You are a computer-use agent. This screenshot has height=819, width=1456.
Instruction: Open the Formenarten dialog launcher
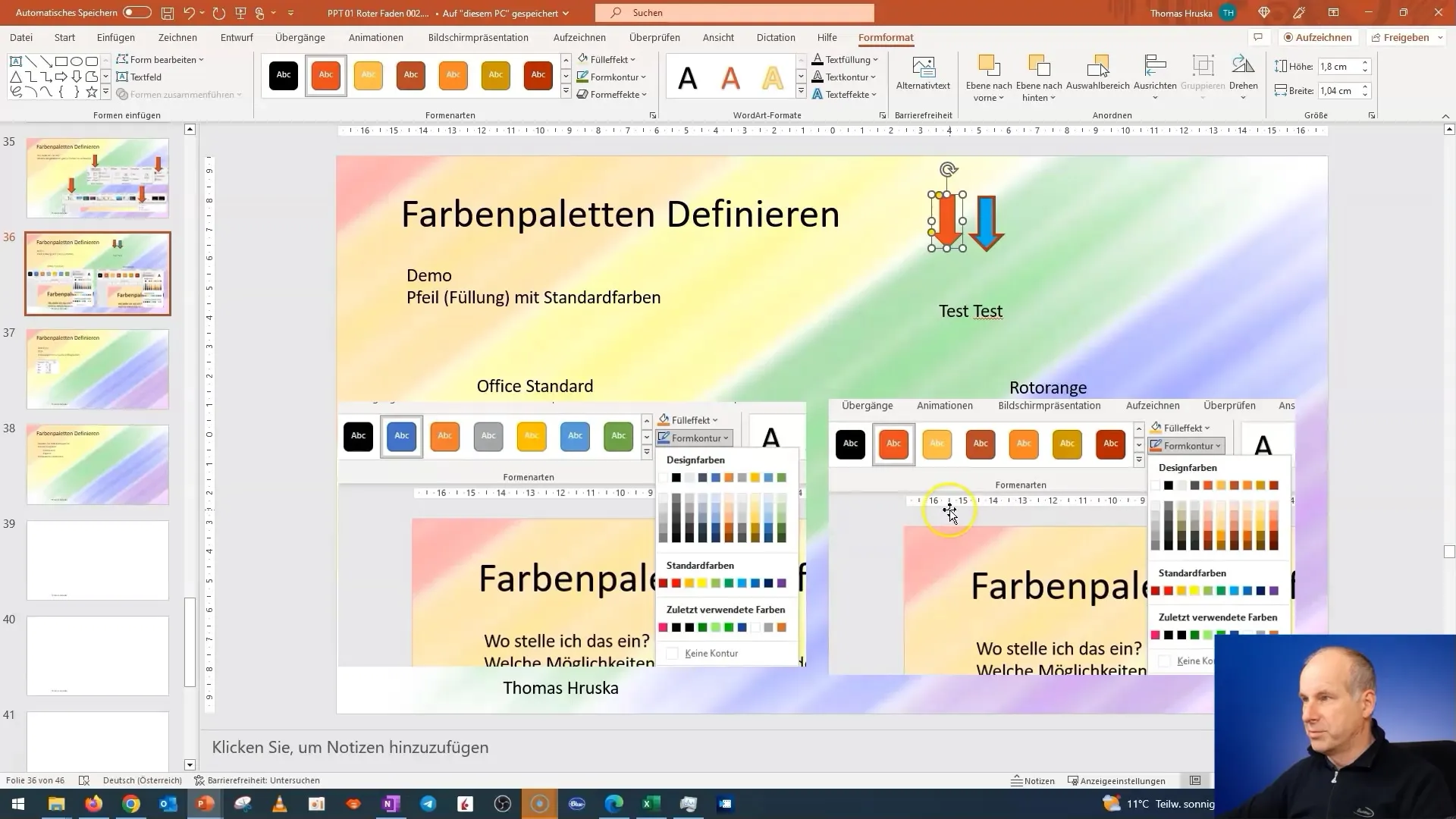[653, 115]
